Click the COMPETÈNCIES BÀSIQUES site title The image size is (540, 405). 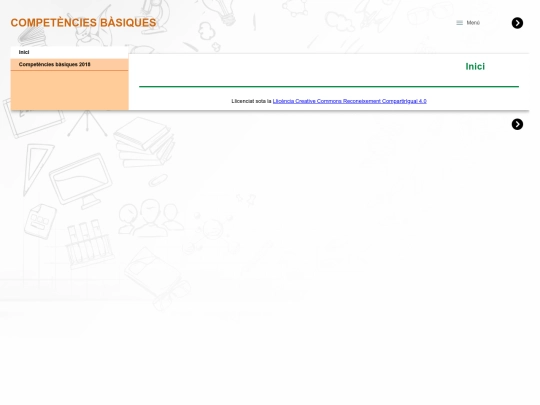pos(83,23)
